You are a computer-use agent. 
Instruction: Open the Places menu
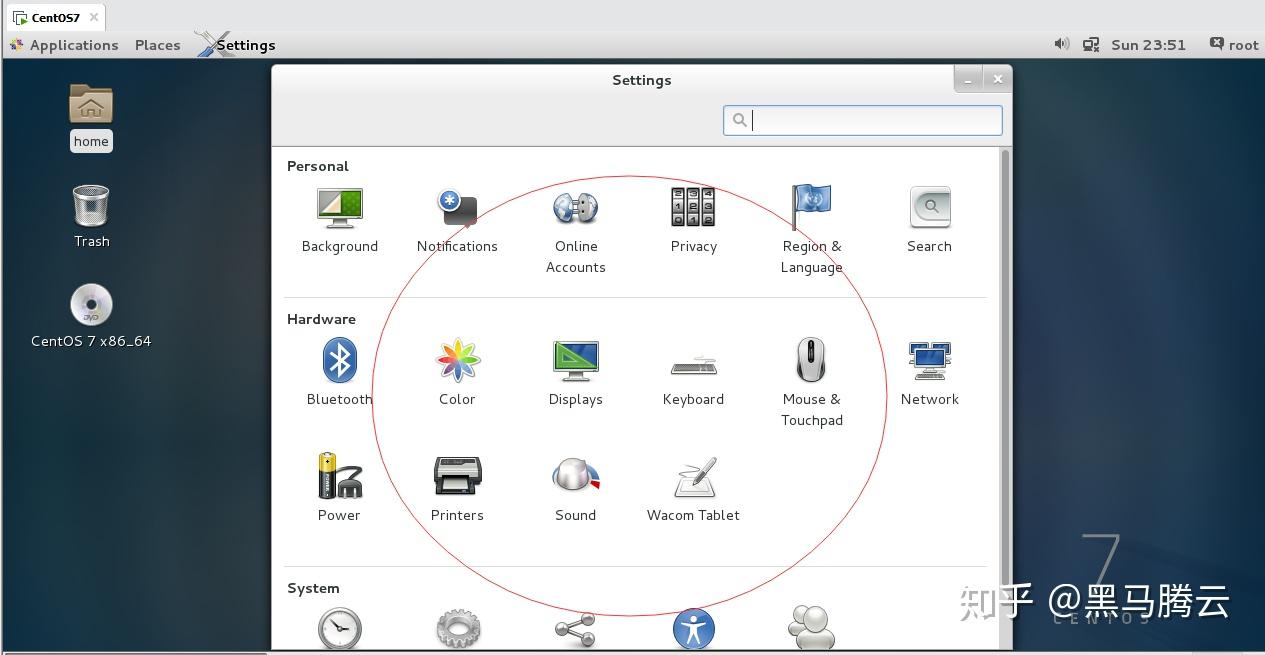pos(157,44)
